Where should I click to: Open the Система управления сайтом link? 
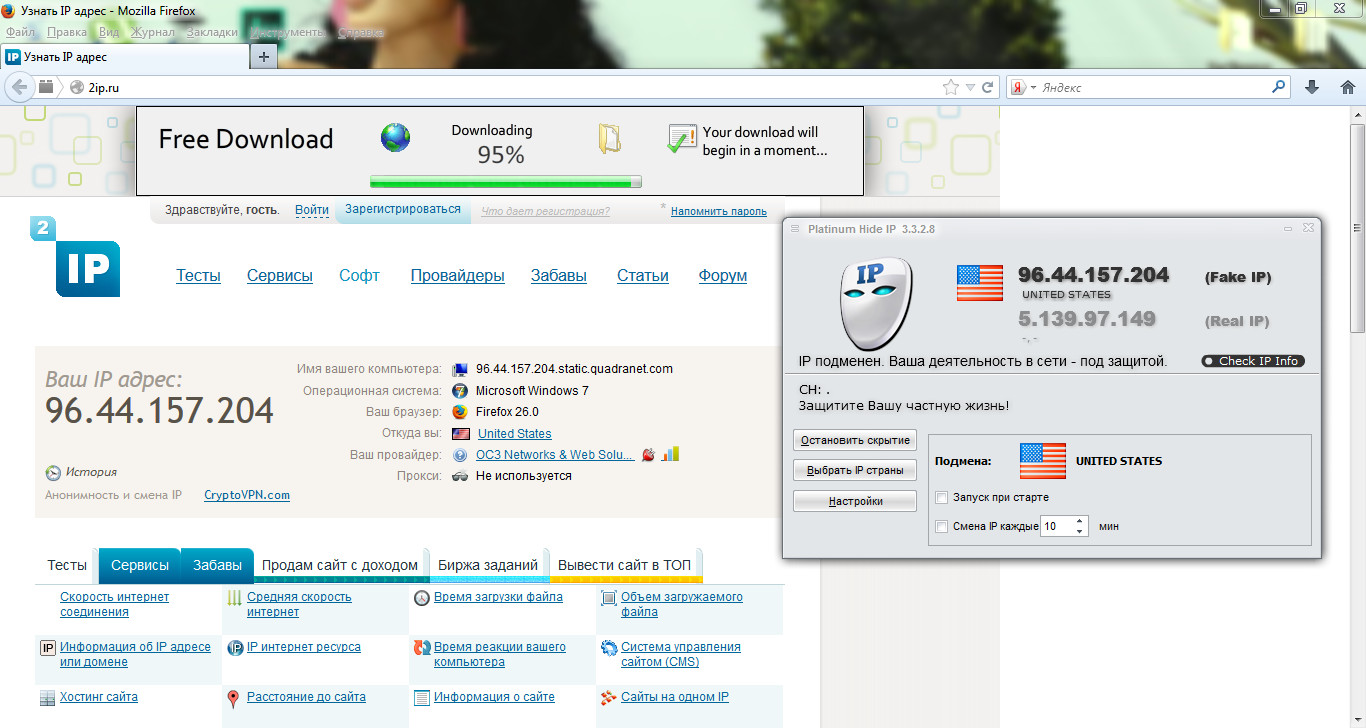(x=680, y=654)
